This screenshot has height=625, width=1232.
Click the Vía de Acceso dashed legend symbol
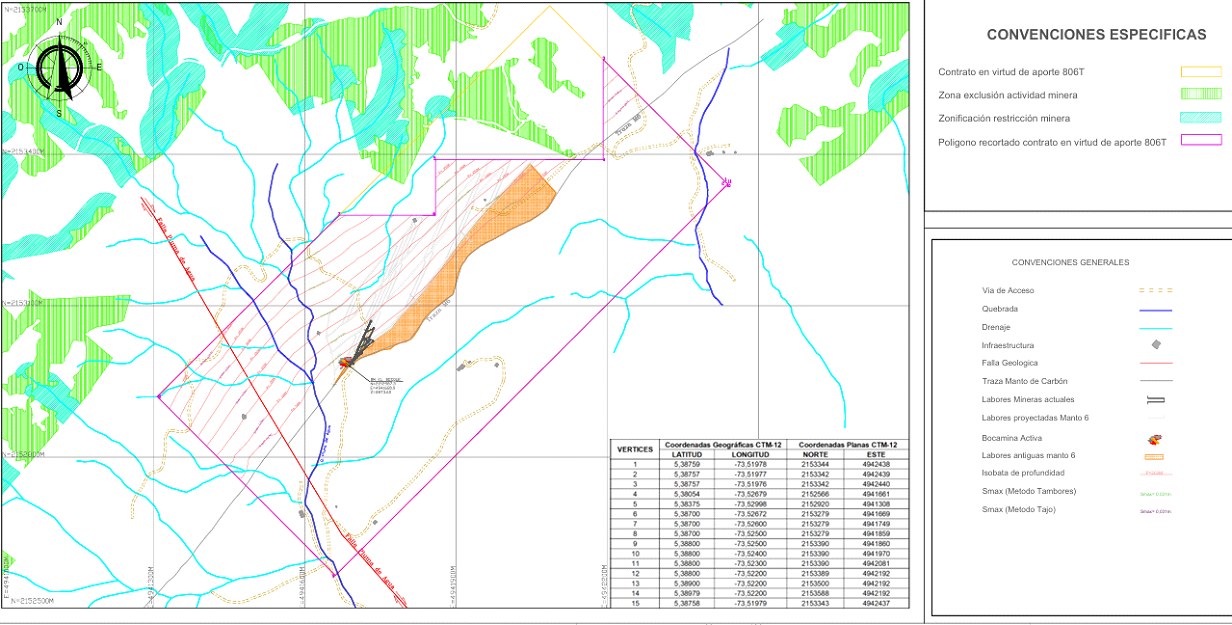point(1155,290)
